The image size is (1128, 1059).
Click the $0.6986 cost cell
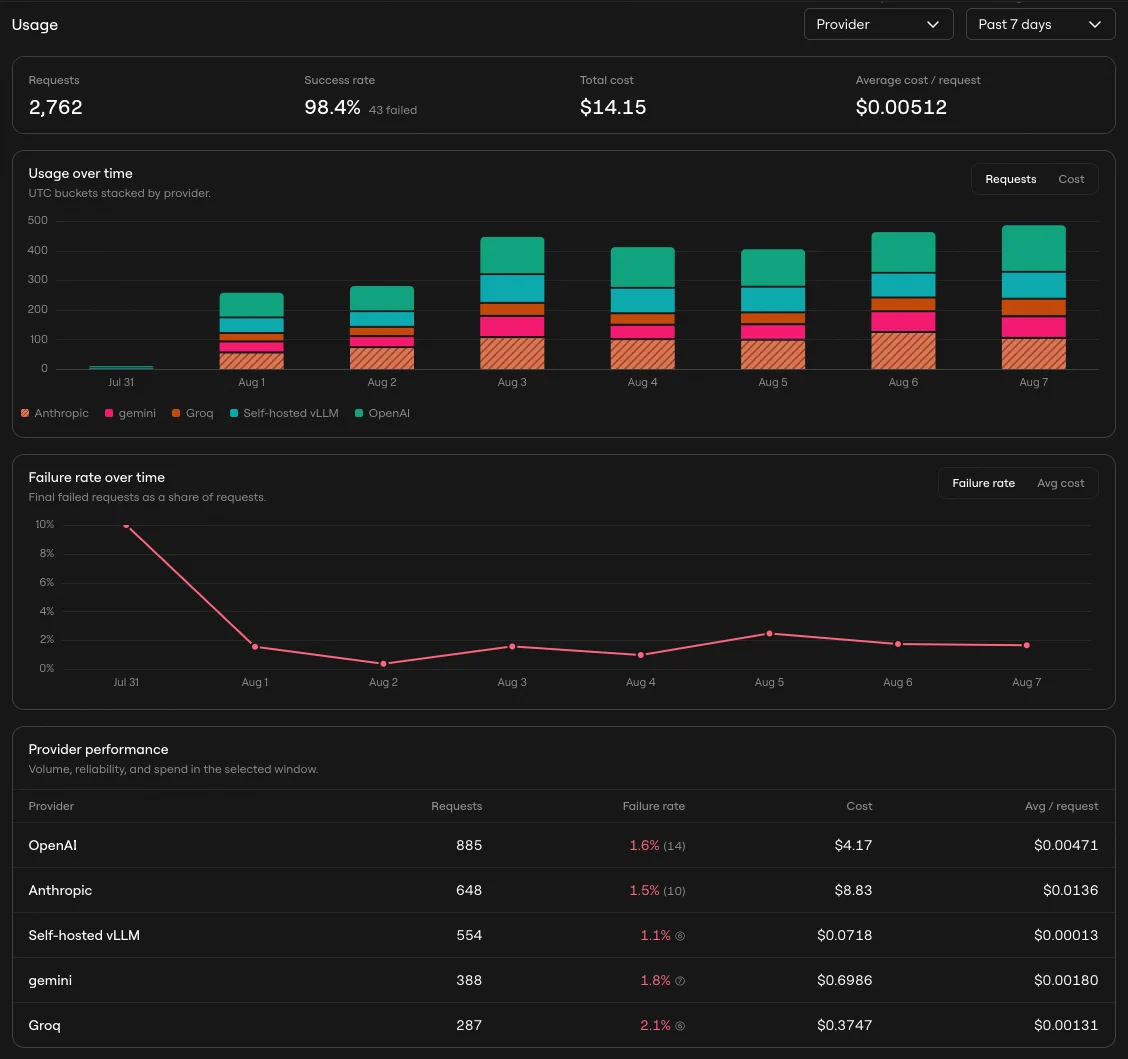coord(845,981)
